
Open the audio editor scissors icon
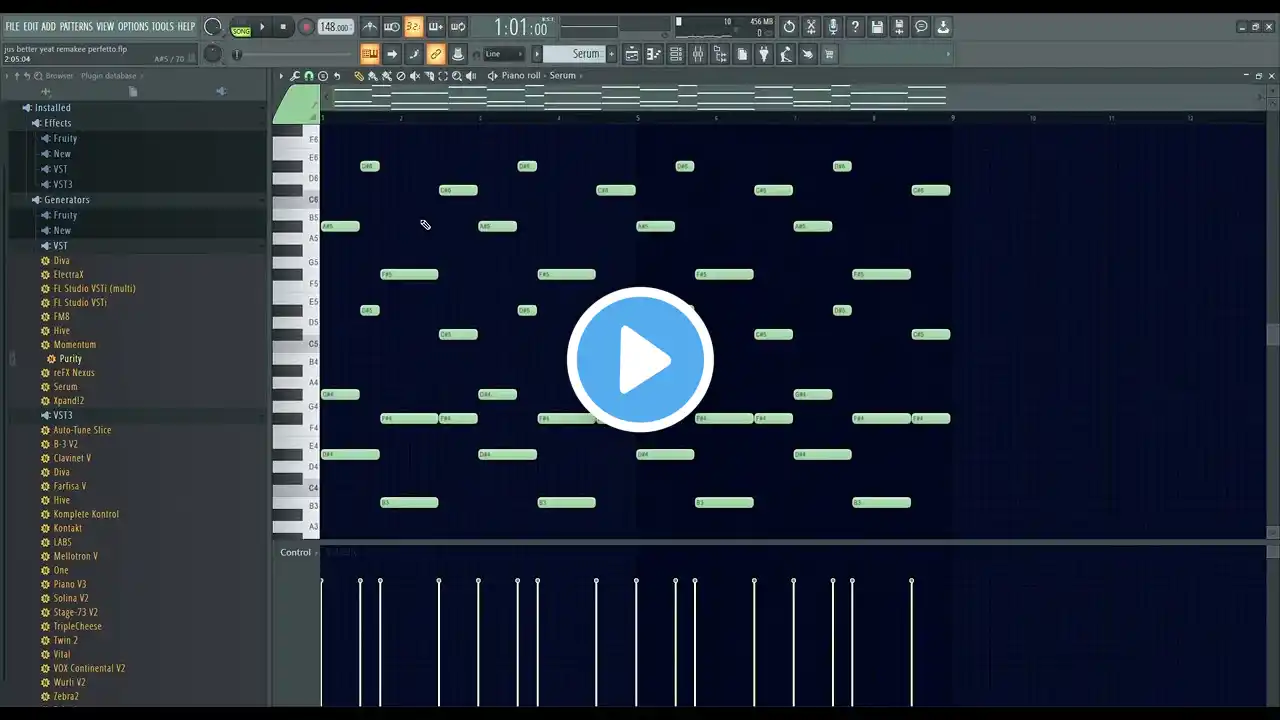[811, 27]
